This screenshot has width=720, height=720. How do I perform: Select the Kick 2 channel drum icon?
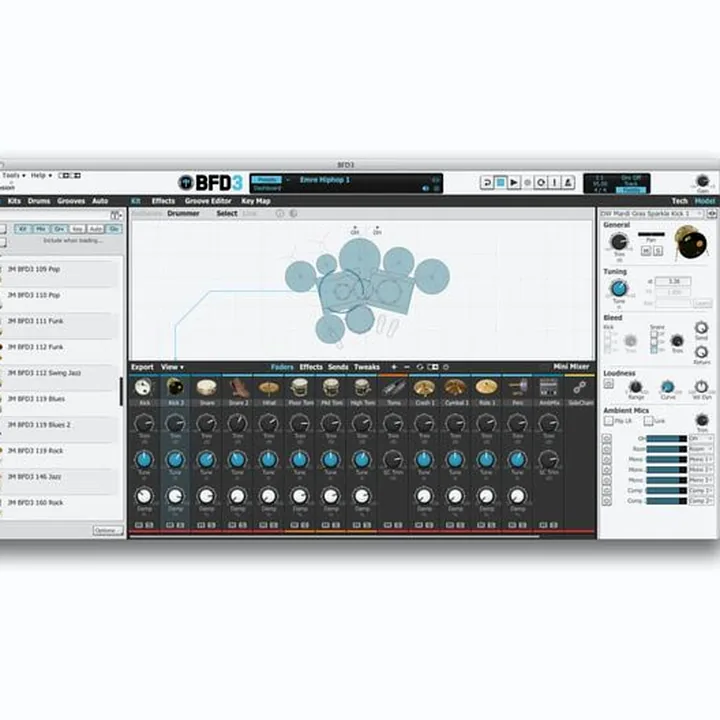[175, 388]
